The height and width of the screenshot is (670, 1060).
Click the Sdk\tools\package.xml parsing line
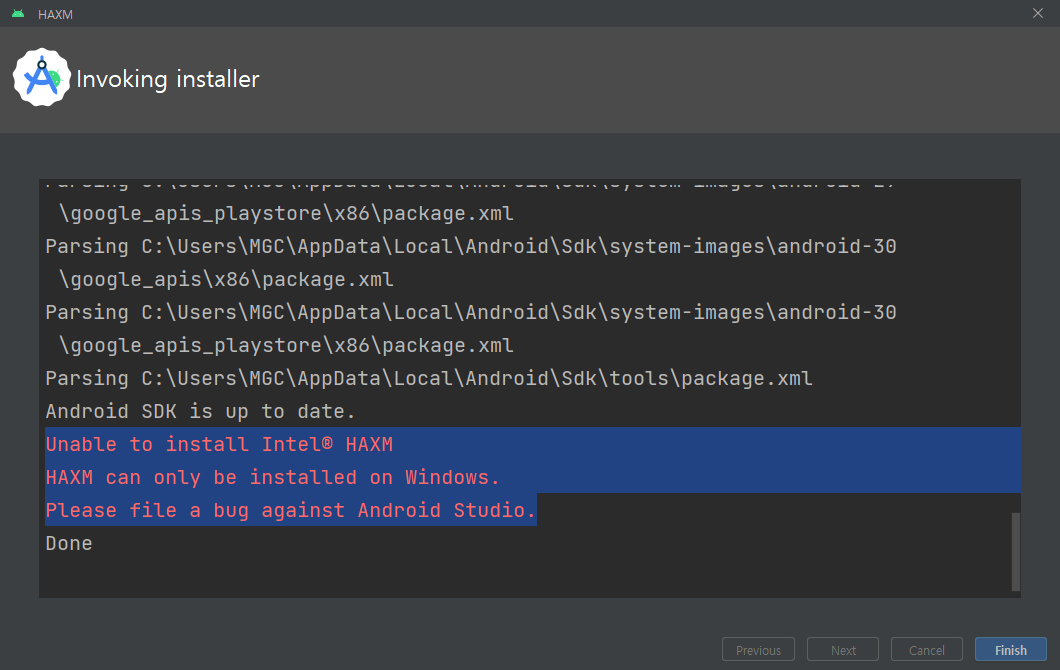pos(429,378)
